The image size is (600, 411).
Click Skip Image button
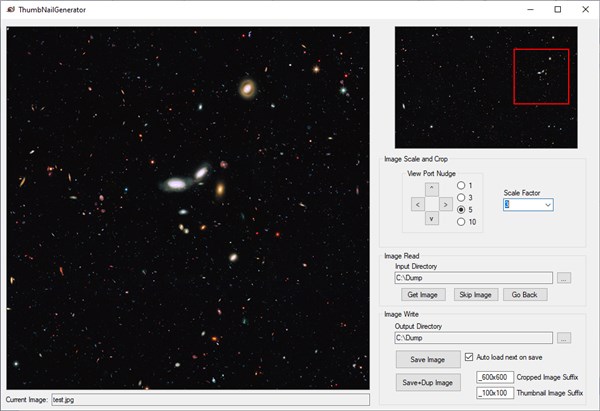pos(476,295)
